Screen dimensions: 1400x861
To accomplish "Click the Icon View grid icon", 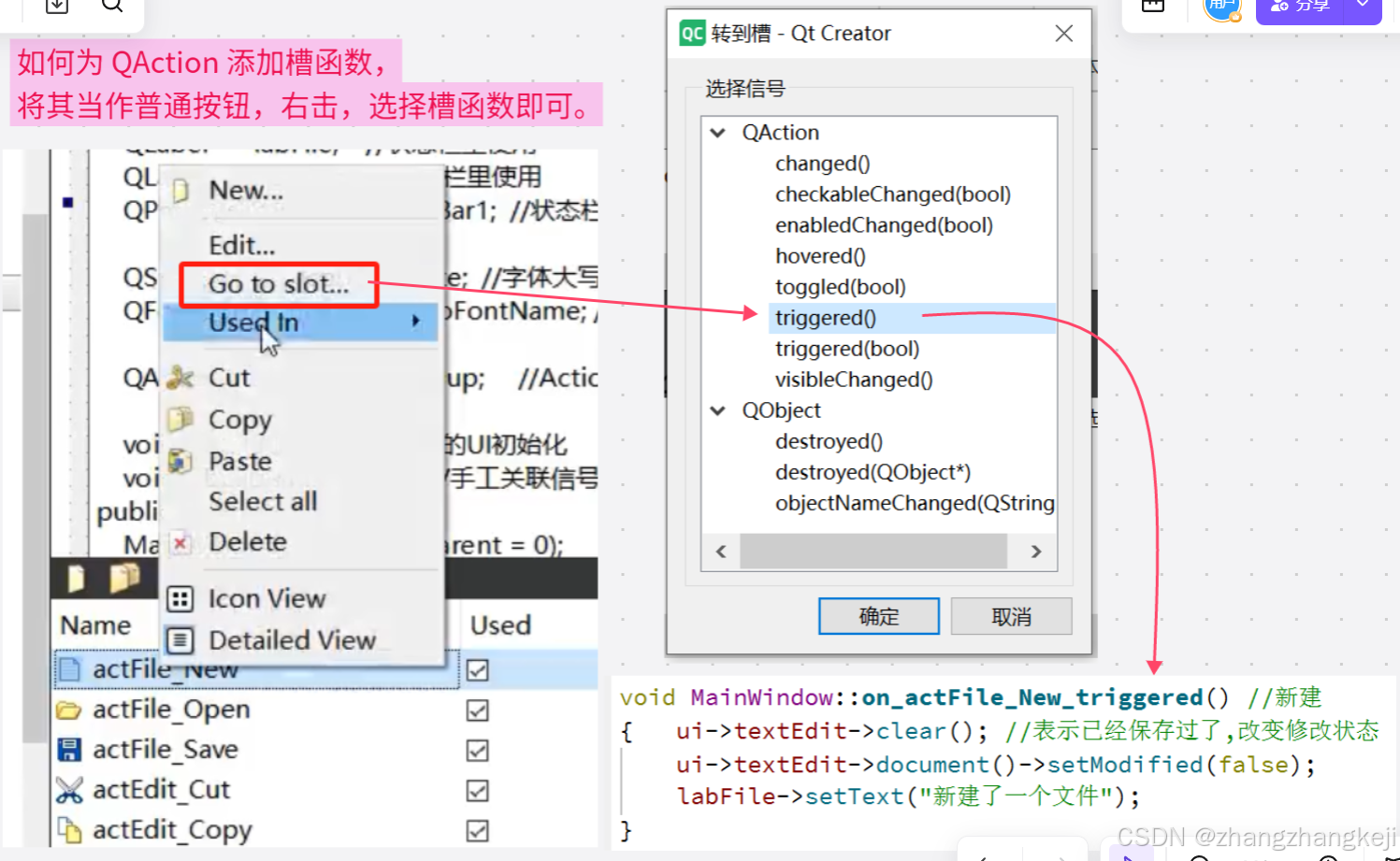I will click(180, 598).
